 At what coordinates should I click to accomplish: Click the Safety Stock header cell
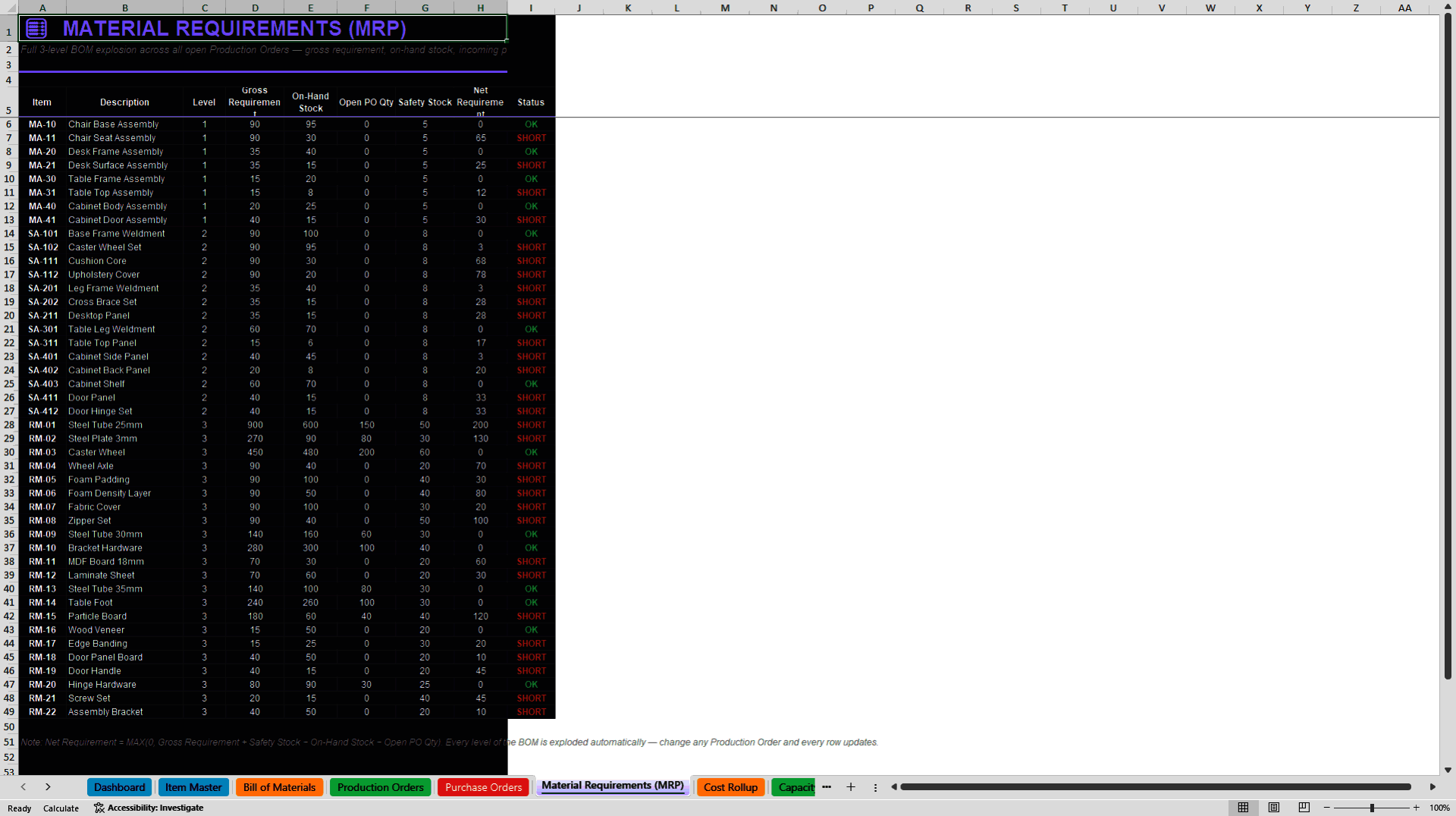425,102
